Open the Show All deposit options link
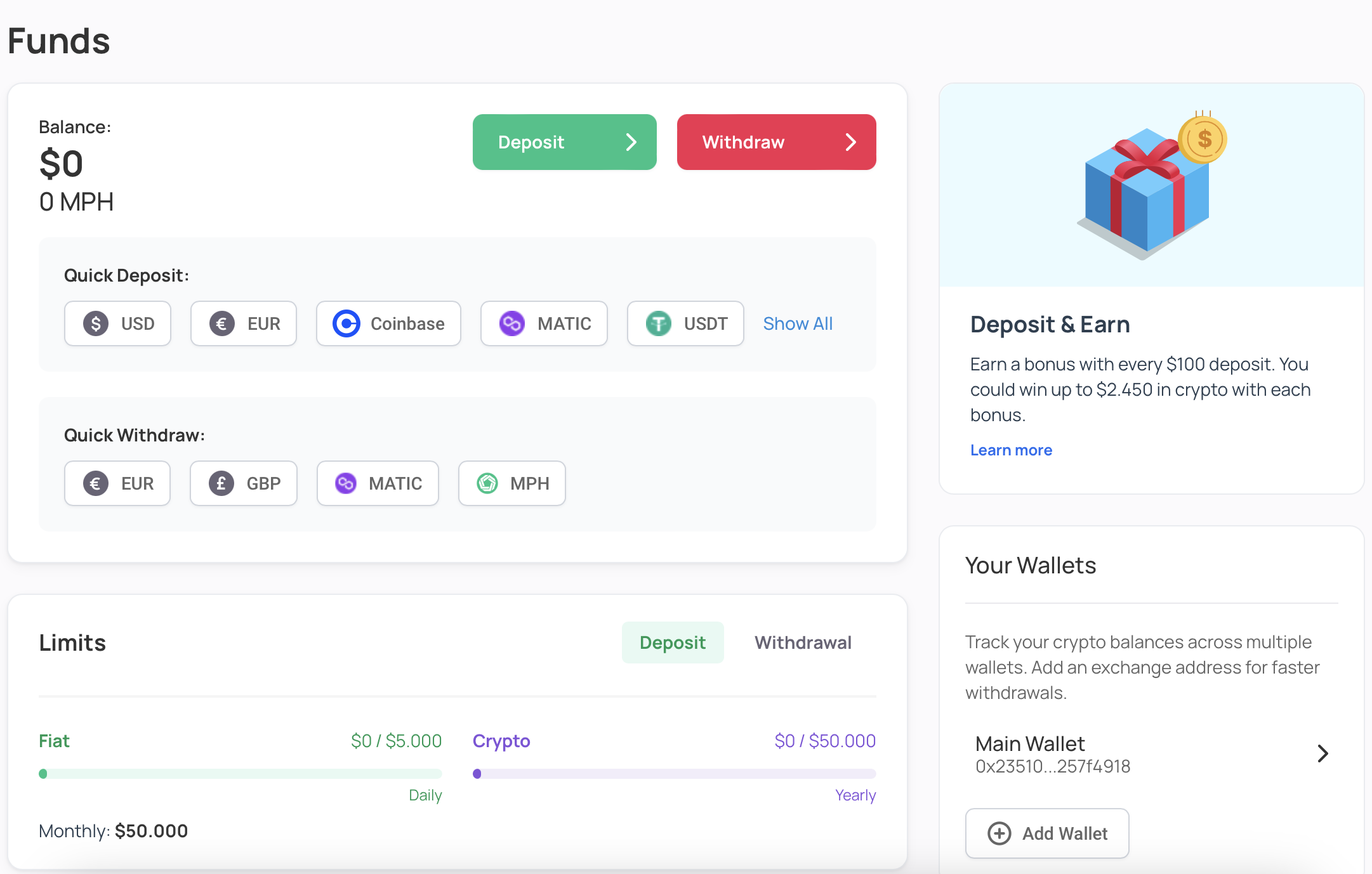1372x874 pixels. click(798, 323)
